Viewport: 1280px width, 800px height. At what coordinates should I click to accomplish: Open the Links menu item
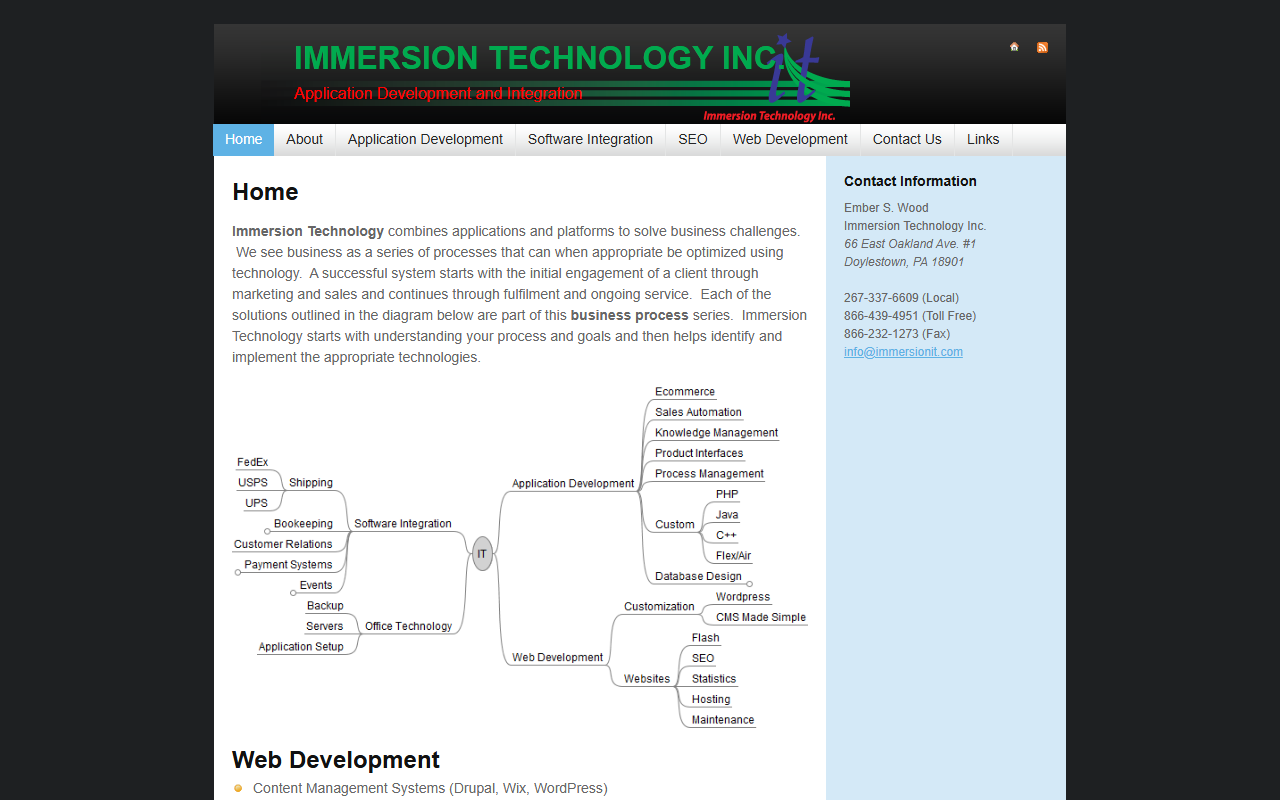pyautogui.click(x=983, y=140)
